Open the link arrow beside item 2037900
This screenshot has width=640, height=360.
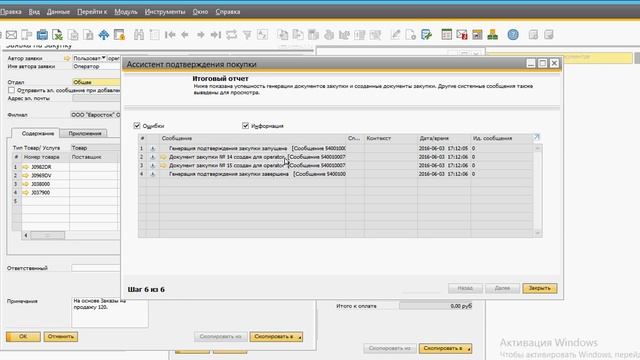(26, 193)
